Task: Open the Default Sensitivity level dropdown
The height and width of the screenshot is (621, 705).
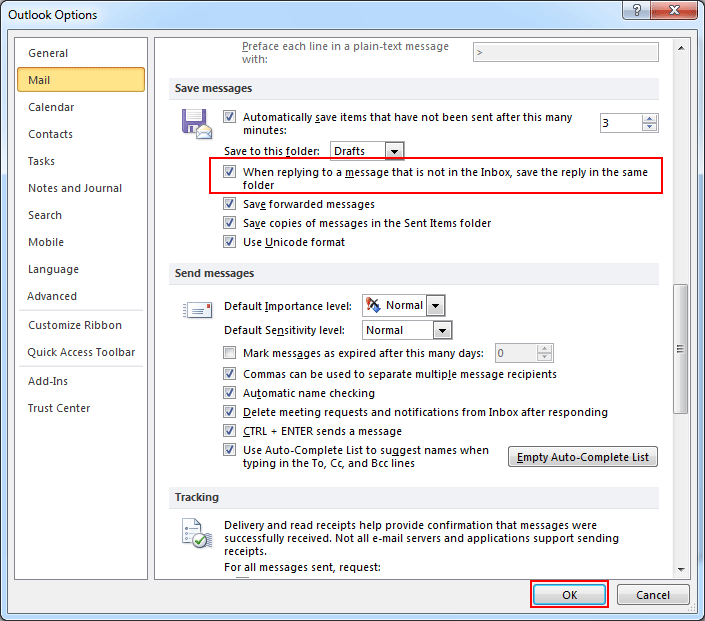Action: pos(442,331)
